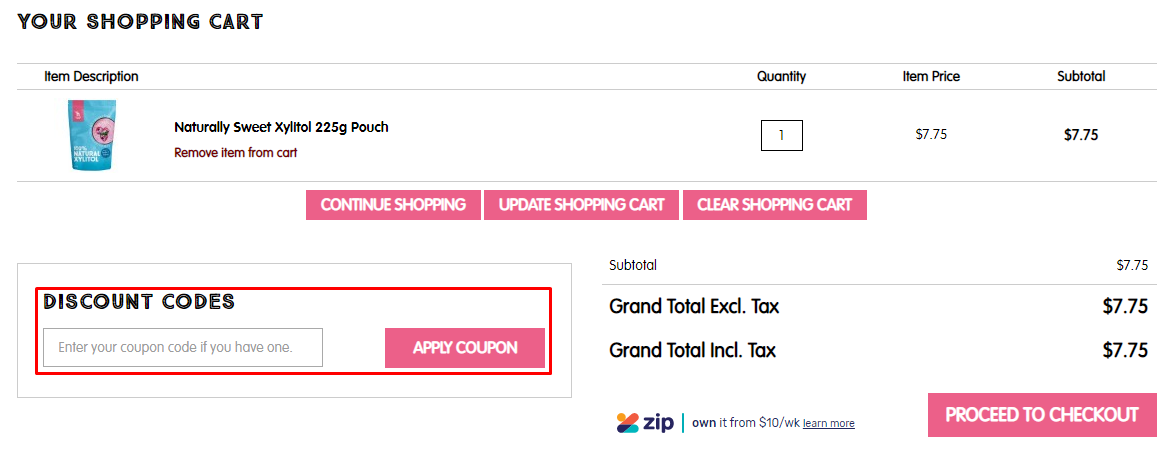Click the Item Price column header

pyautogui.click(x=931, y=76)
